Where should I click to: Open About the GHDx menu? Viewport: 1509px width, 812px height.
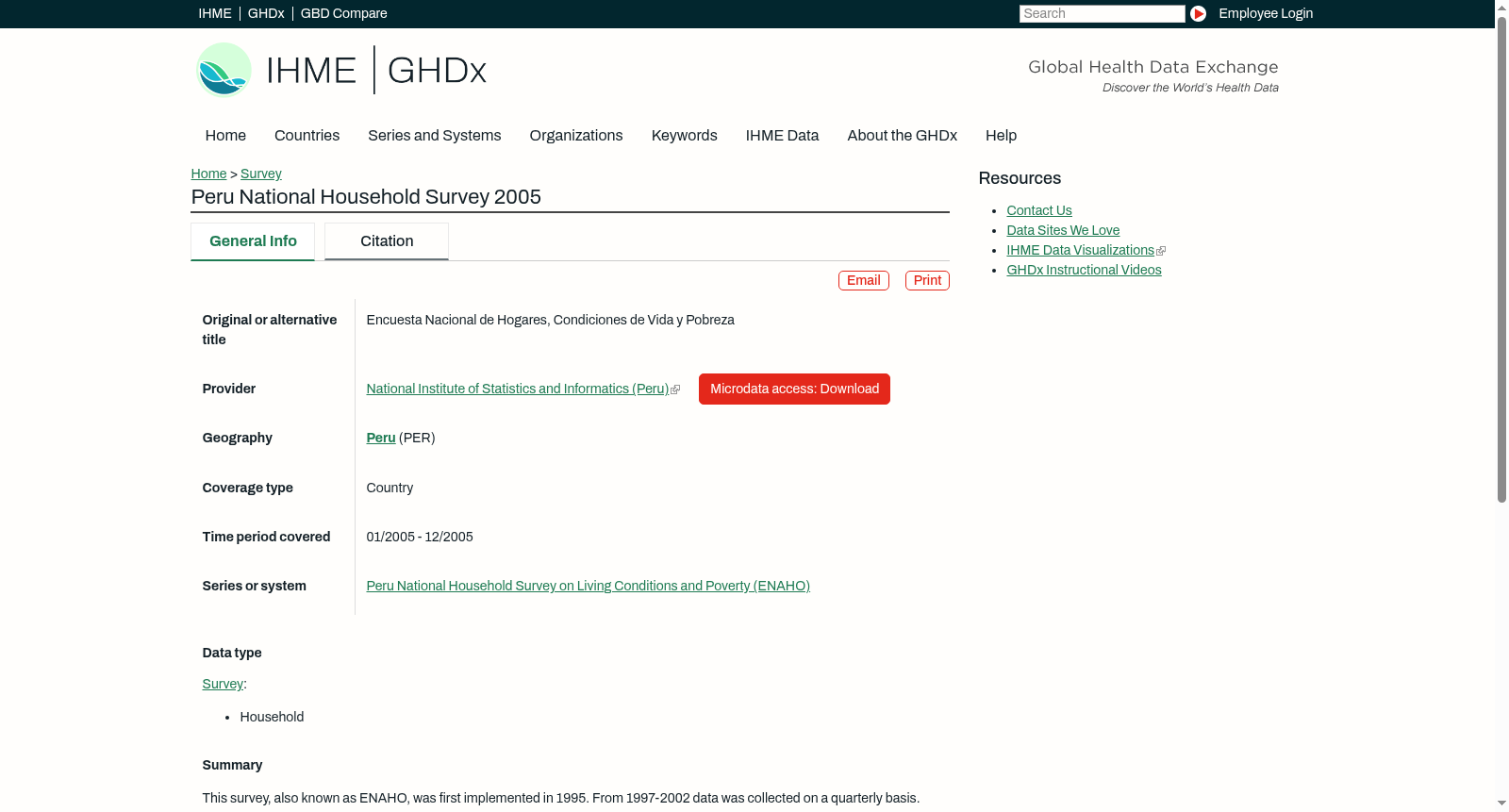903,136
